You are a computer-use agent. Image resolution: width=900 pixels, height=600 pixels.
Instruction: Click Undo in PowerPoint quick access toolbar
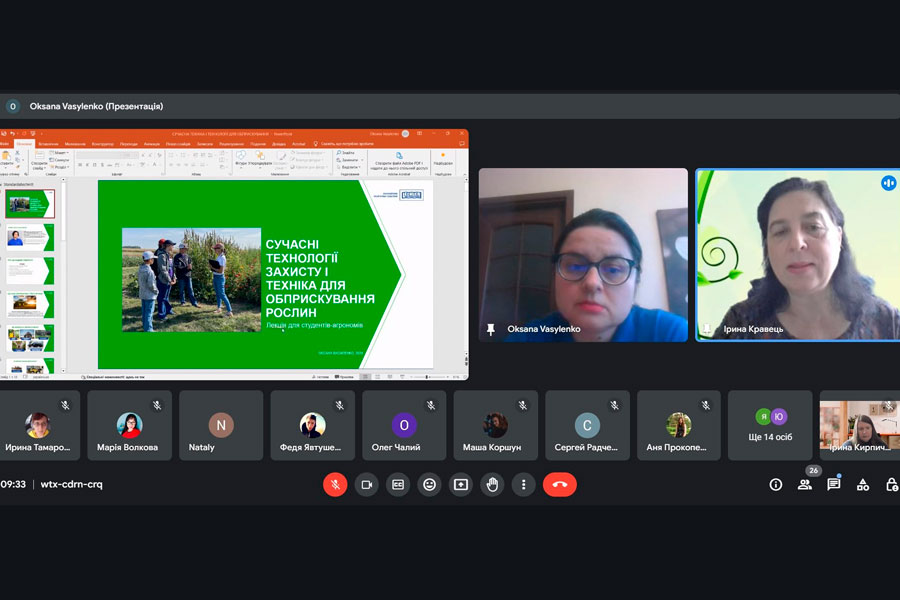(13, 134)
